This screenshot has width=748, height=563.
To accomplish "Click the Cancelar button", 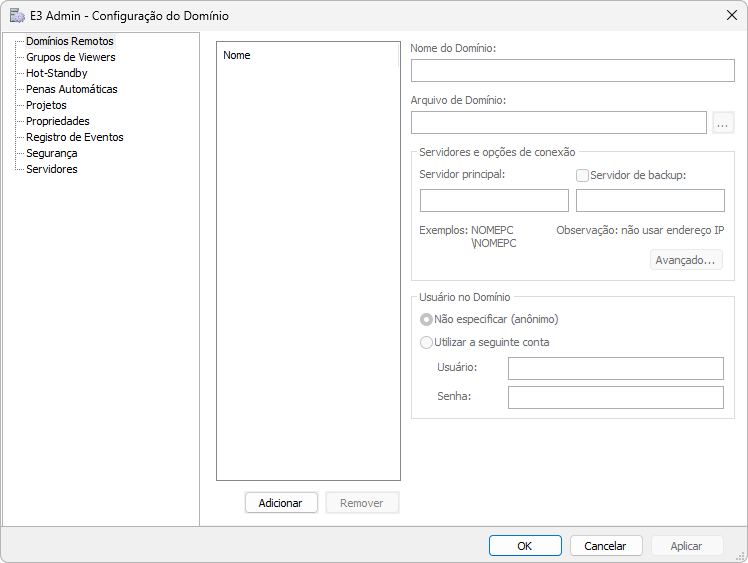I will point(605,546).
